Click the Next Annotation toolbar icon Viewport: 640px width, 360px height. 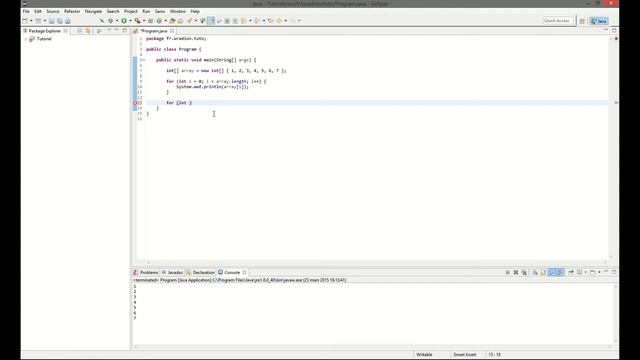[x=244, y=20]
